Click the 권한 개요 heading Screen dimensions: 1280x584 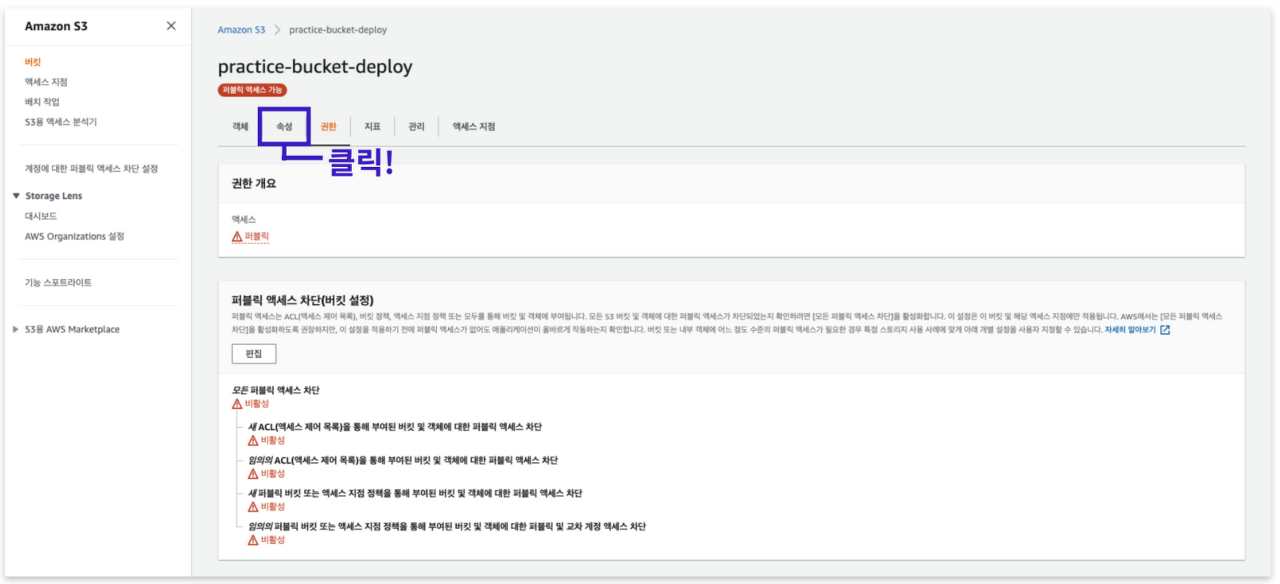click(x=254, y=183)
